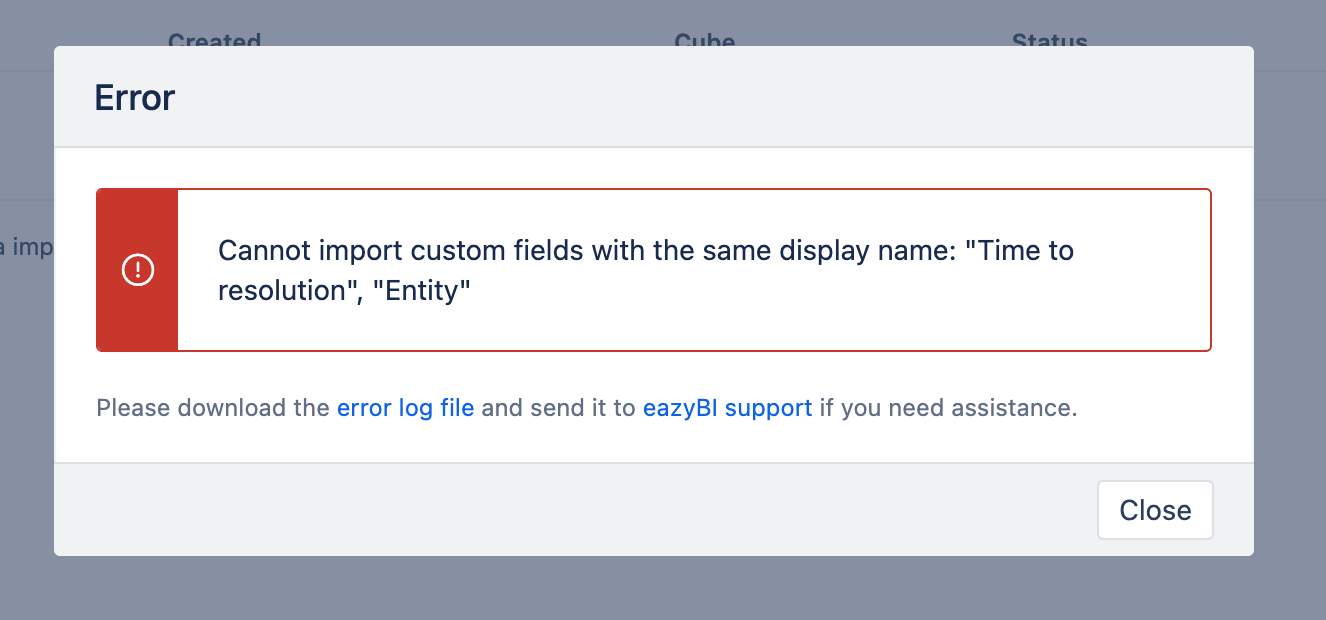This screenshot has width=1326, height=620.
Task: Select the Cube column header behind dialog
Action: (x=705, y=42)
